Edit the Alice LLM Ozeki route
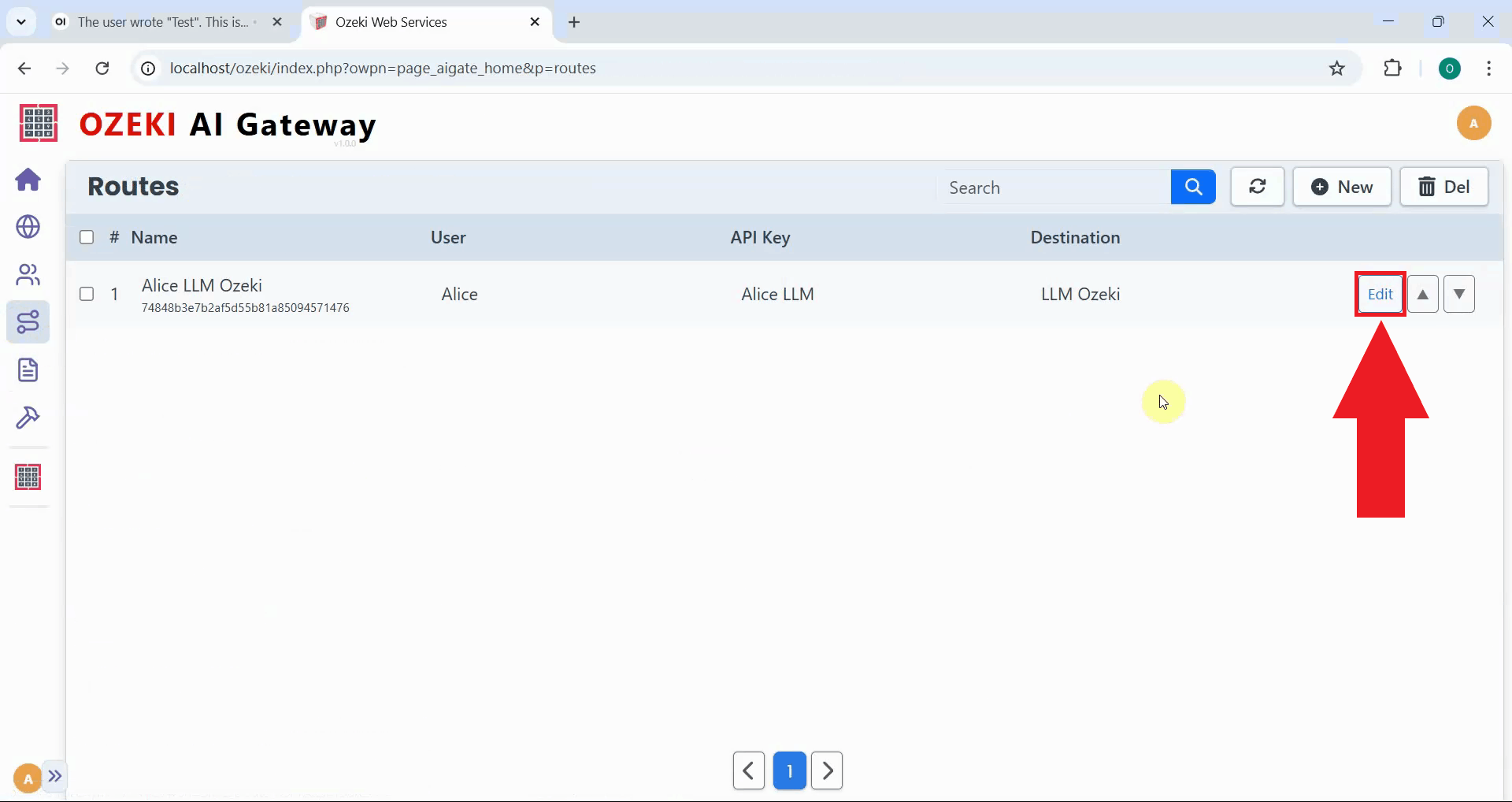Screen dimensions: 1512x802 [x=1380, y=293]
